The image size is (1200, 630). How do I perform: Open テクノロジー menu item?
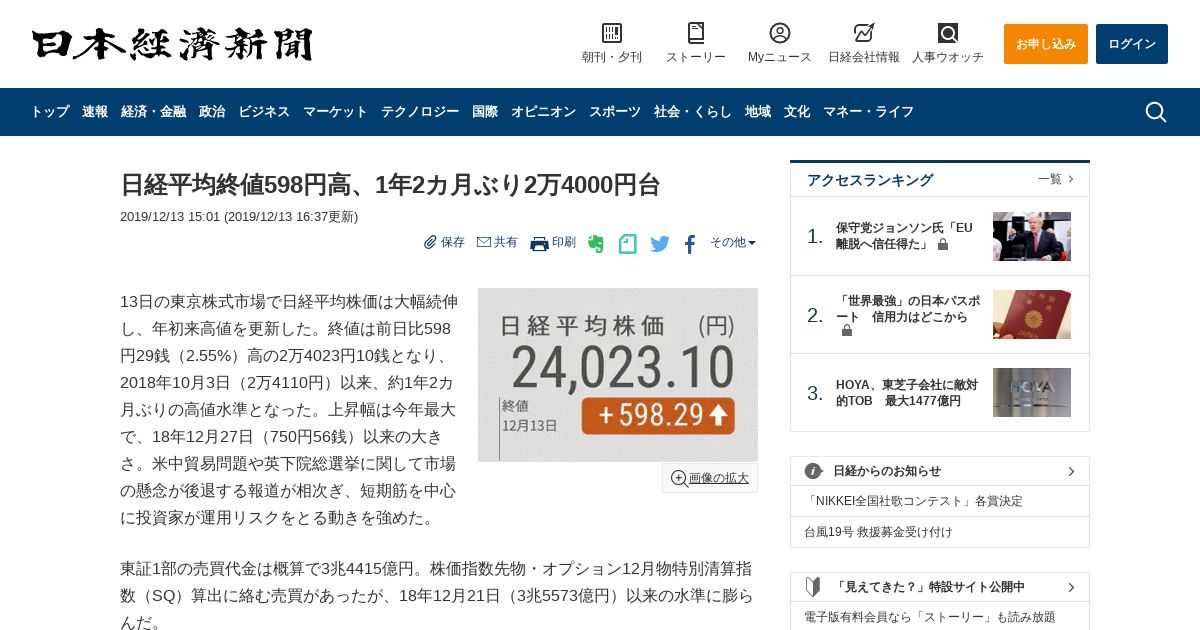pos(420,112)
